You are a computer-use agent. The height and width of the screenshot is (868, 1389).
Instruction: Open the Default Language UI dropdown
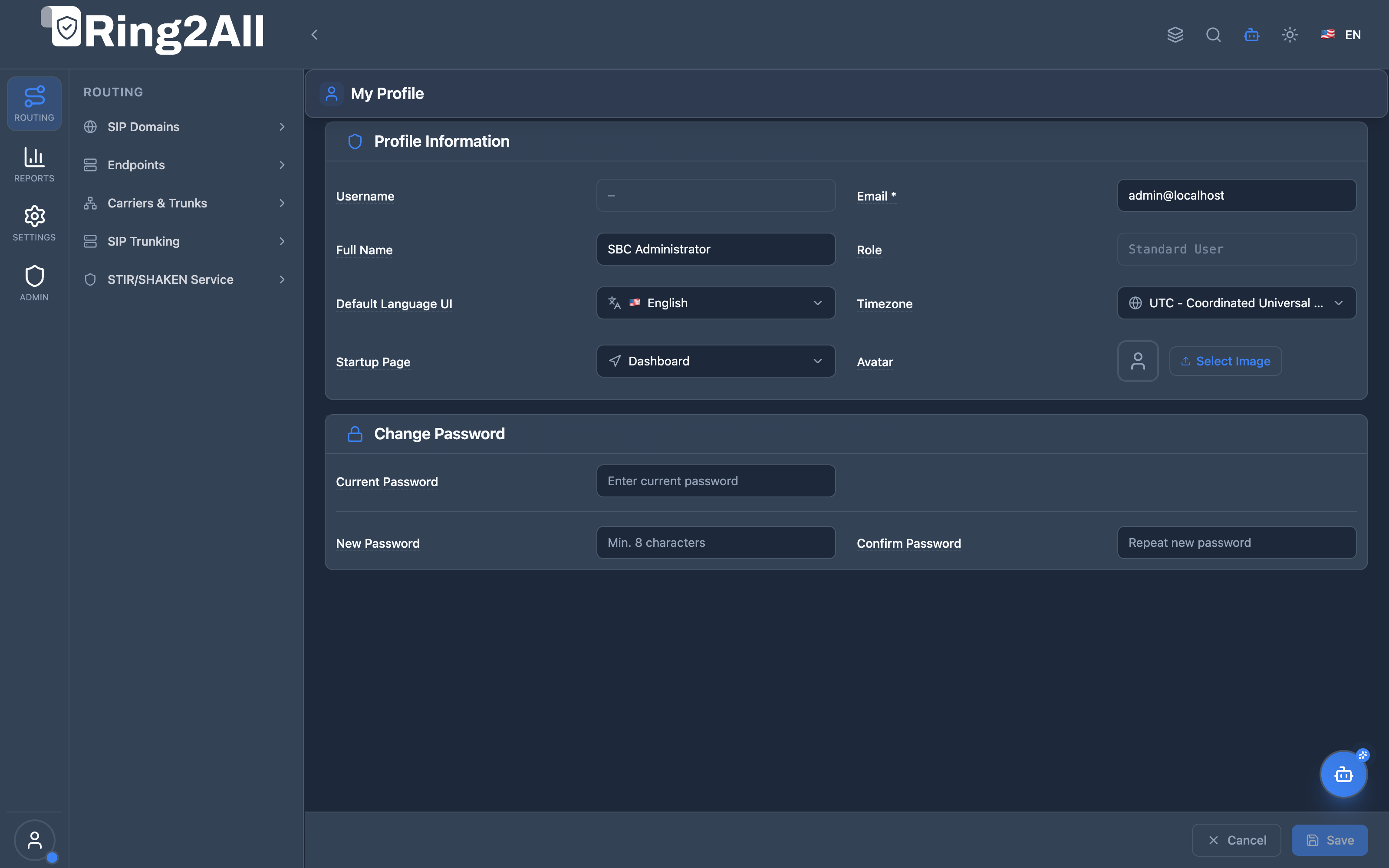716,303
